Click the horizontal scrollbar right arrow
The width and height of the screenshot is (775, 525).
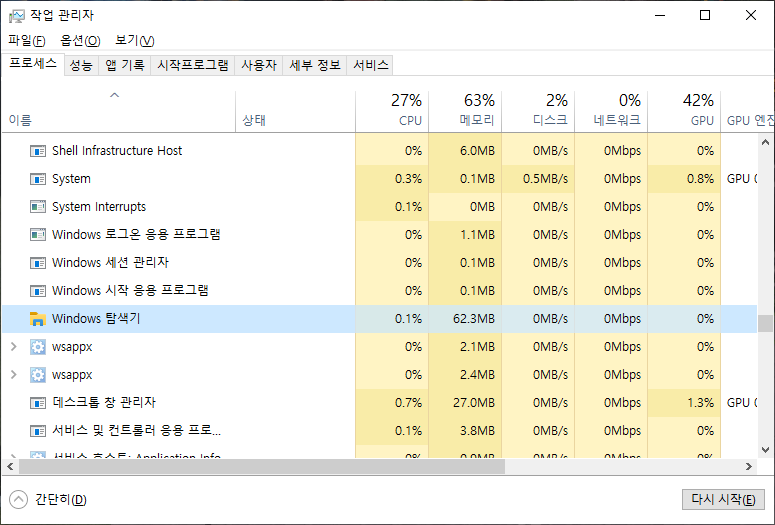tap(749, 466)
